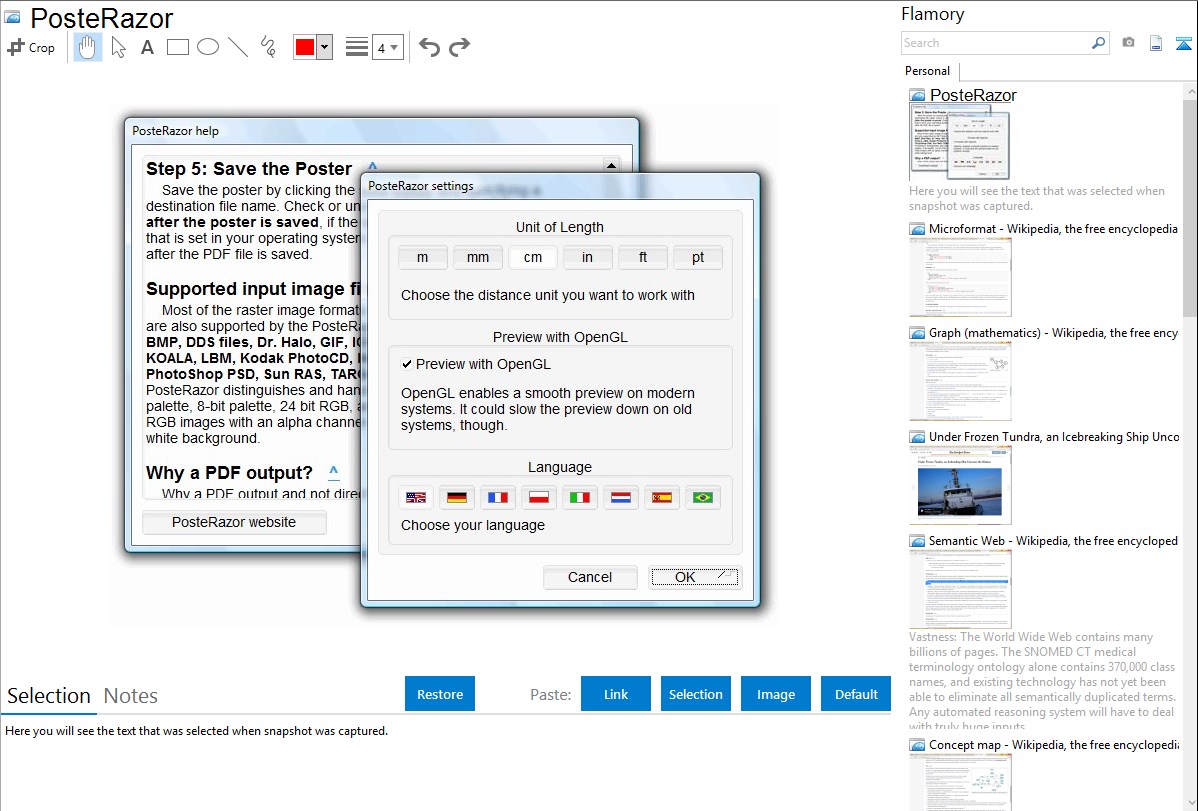Image resolution: width=1198 pixels, height=811 pixels.
Task: Click the Flamory sidebar scrollbar thumb
Action: pos(1190,206)
